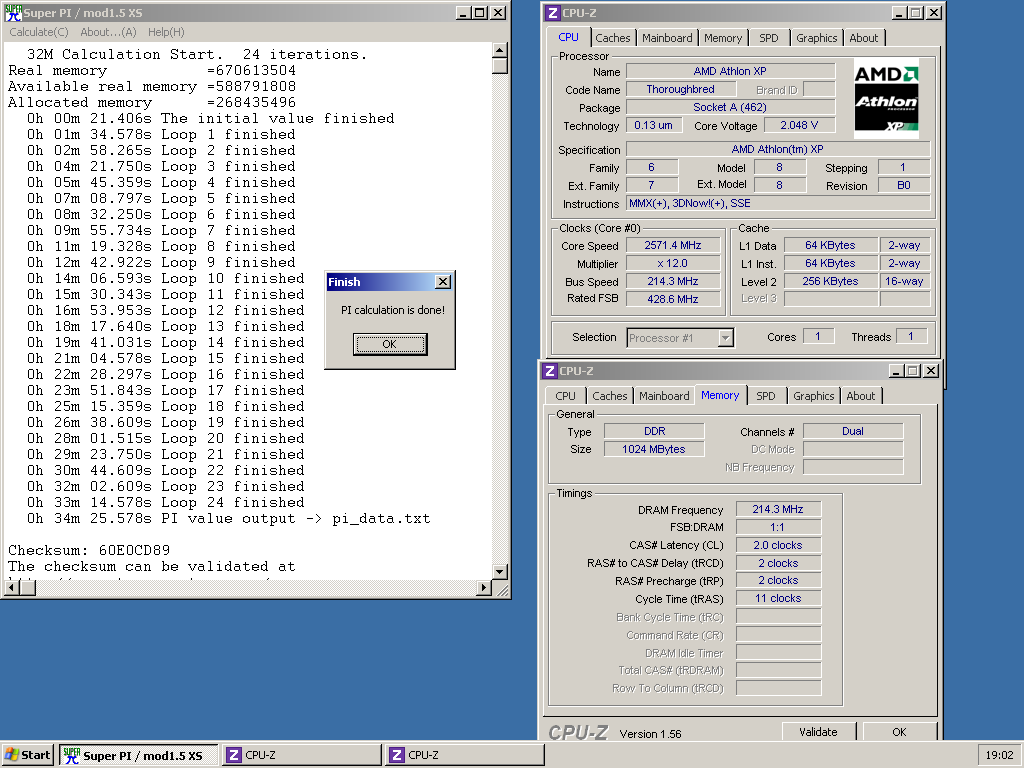Click the 'Checksum: 60E0CD89' line

click(x=89, y=550)
